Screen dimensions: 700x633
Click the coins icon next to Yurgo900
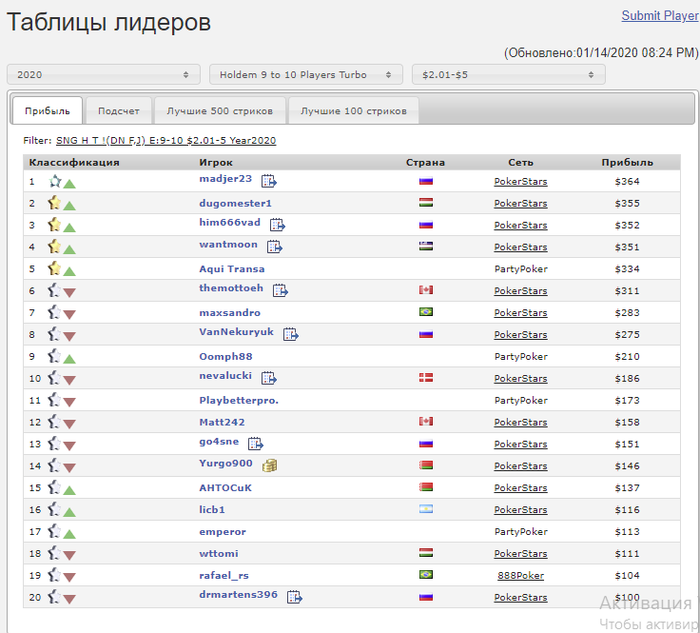coord(270,465)
